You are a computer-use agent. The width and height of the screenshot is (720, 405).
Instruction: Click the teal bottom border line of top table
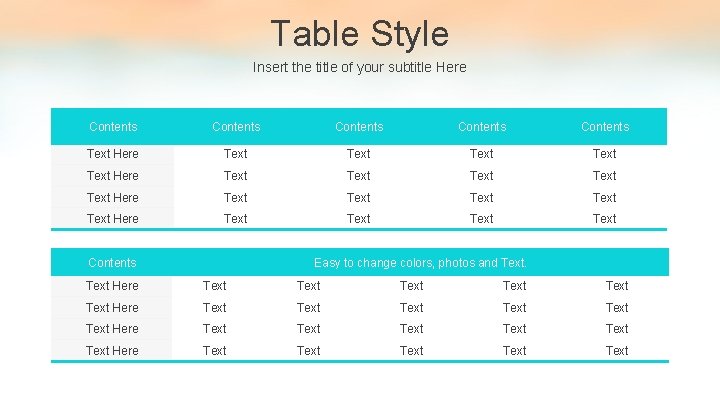coord(359,229)
